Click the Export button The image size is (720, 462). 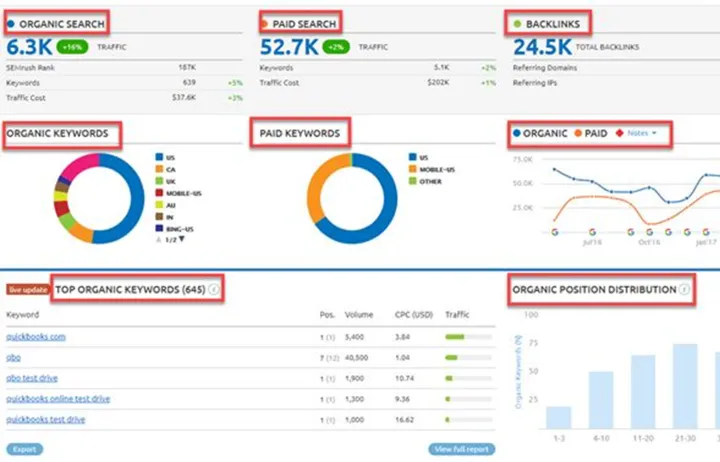25,449
